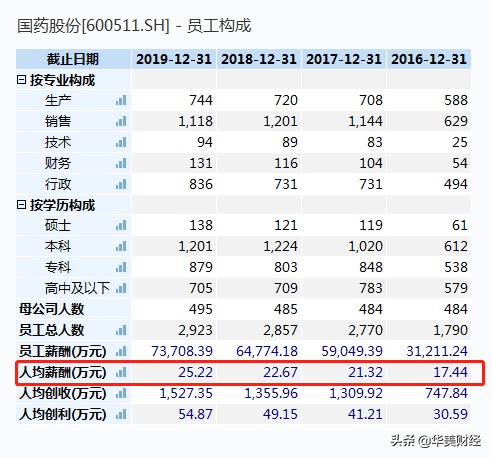Open chart icon for 硕士 row

coord(121,225)
